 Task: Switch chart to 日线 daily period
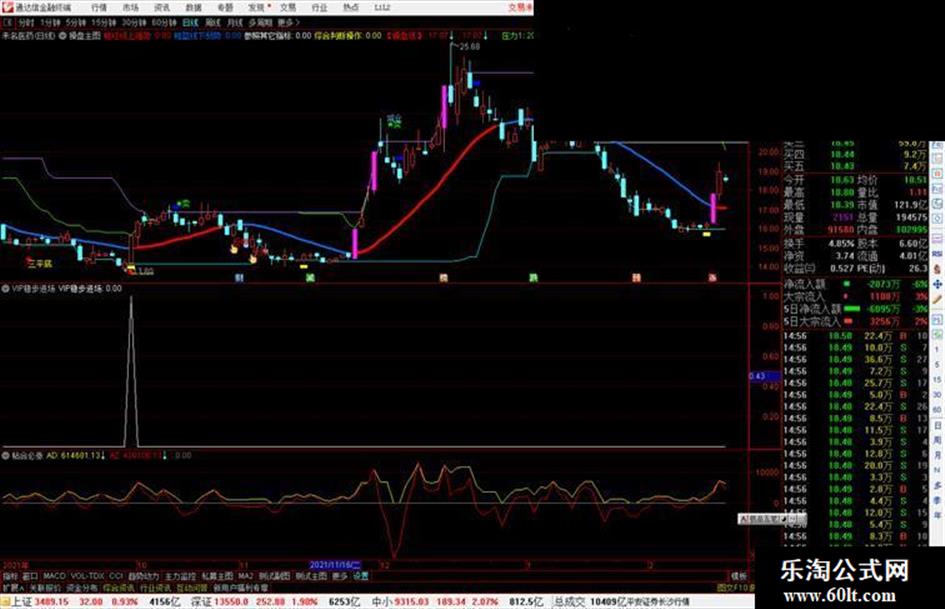(190, 22)
